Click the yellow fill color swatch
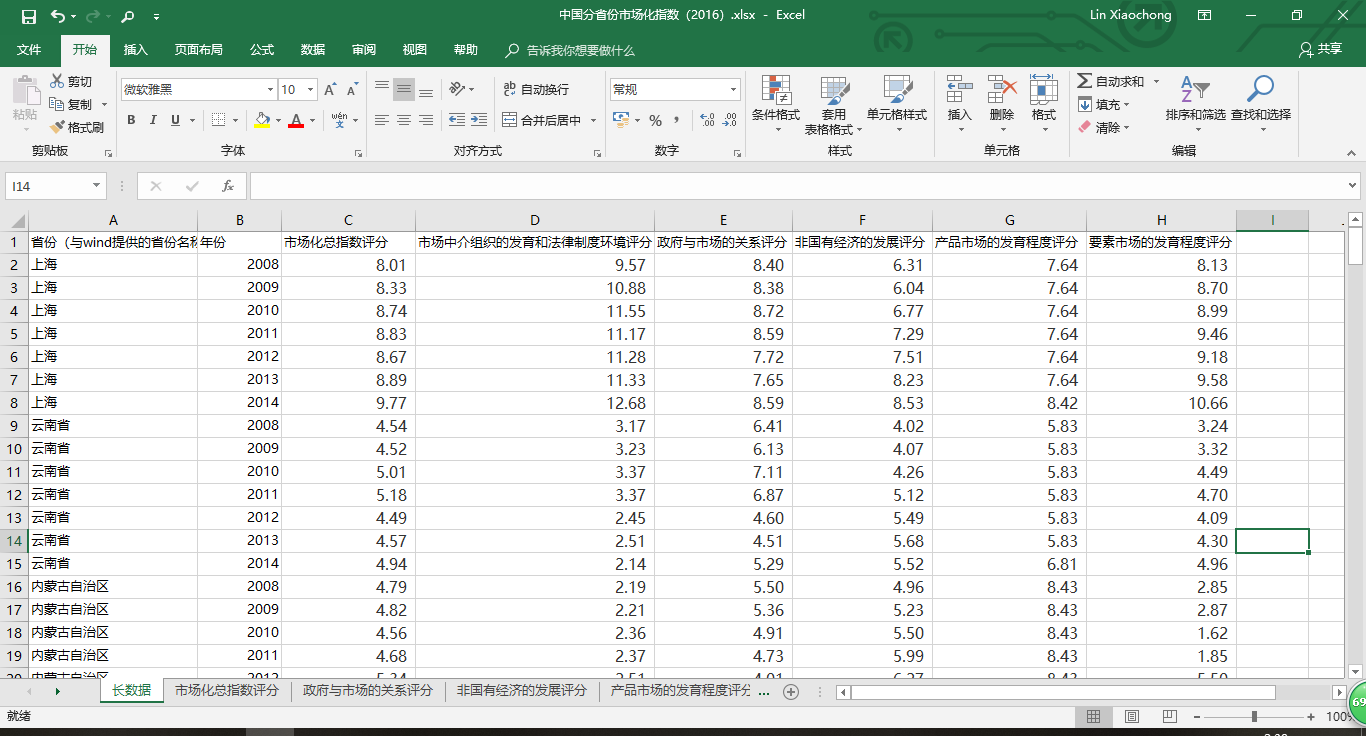1366x736 pixels. point(262,120)
